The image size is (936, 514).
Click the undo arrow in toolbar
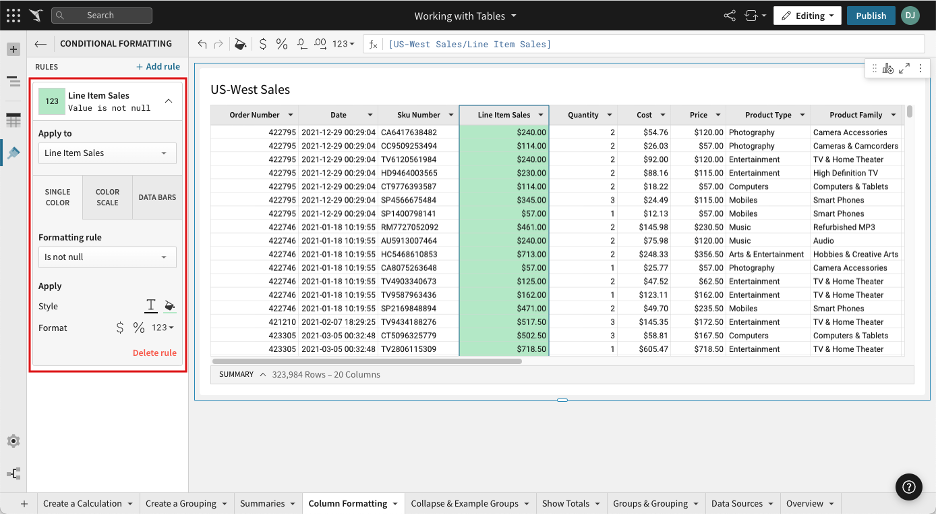[203, 44]
